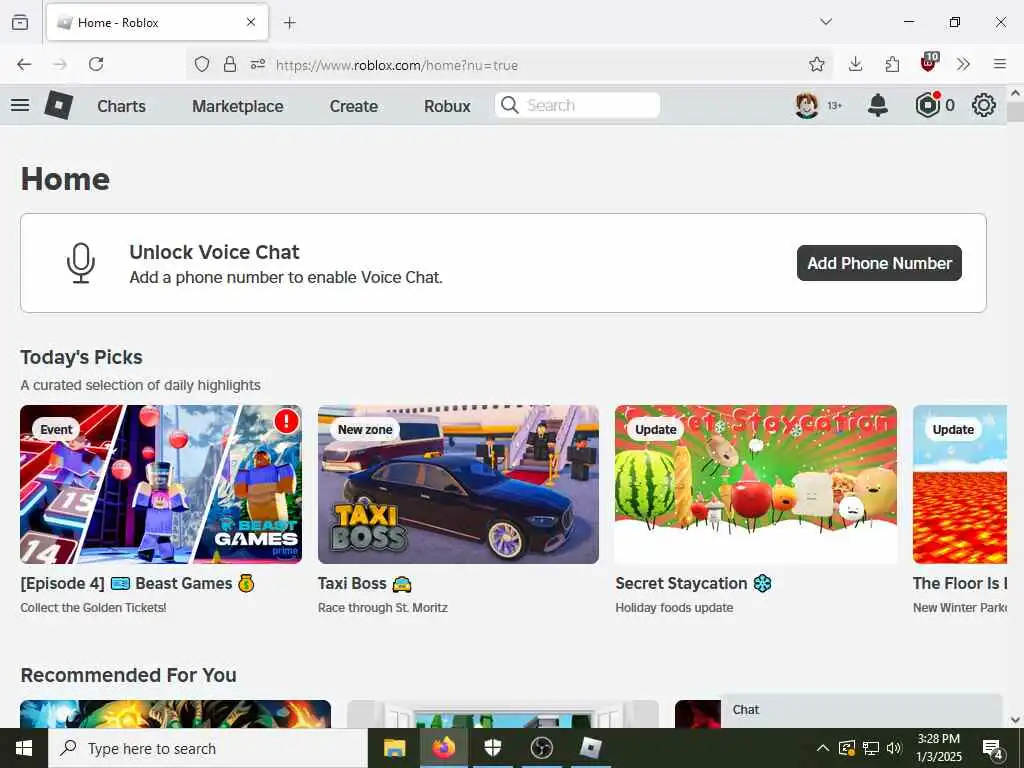The height and width of the screenshot is (768, 1024).
Task: Open the Windows notification center
Action: pyautogui.click(x=993, y=749)
